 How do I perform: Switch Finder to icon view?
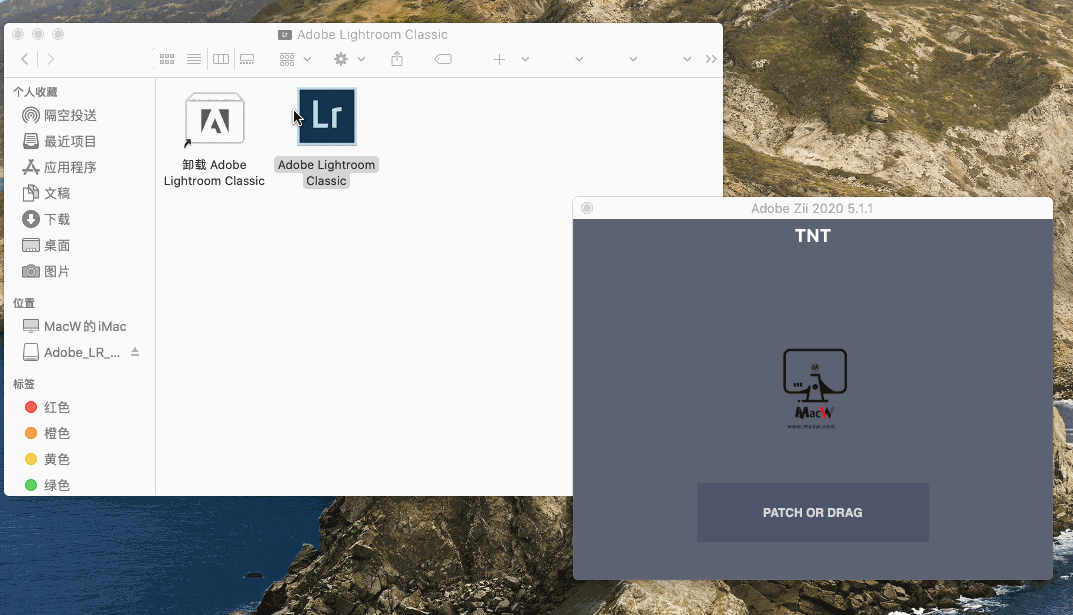coord(167,60)
